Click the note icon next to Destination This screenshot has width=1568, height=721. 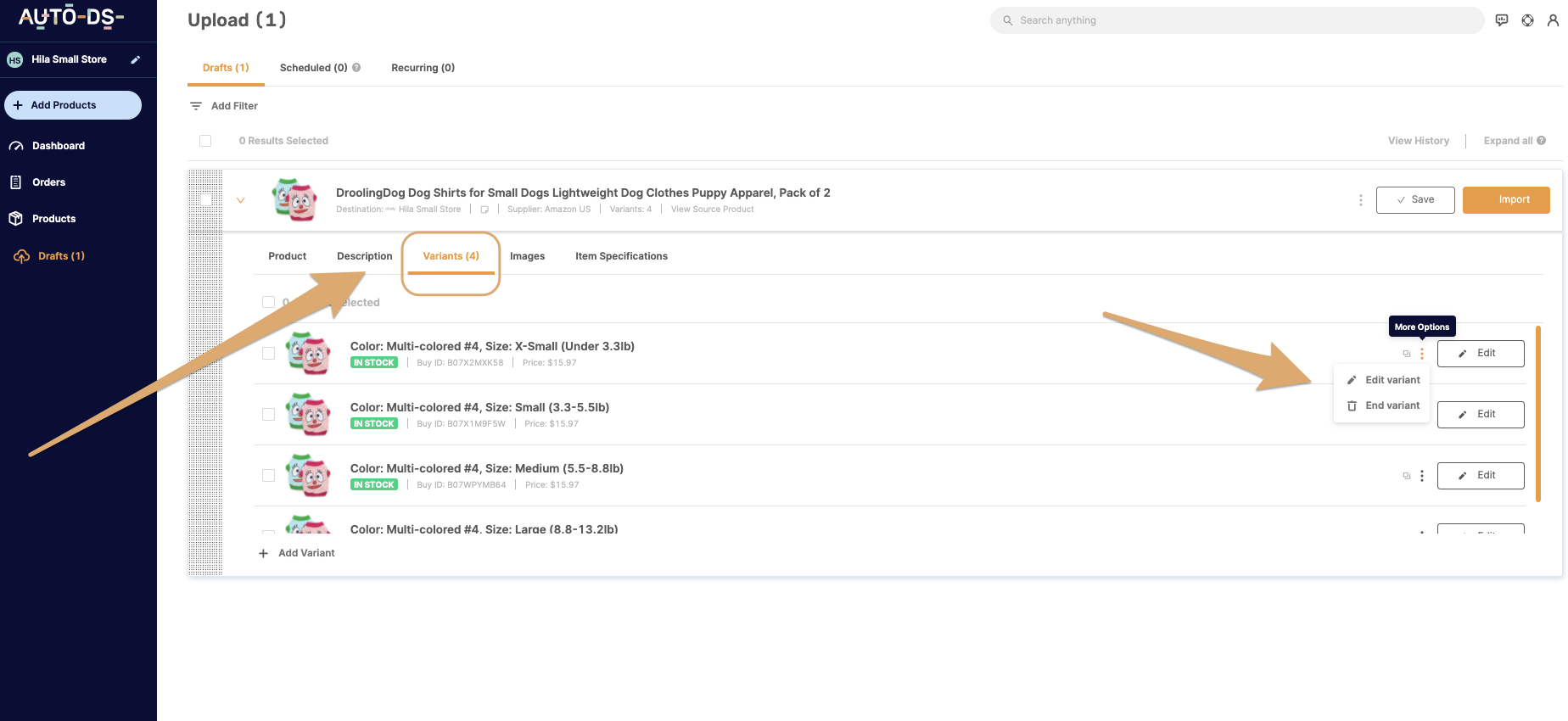484,210
